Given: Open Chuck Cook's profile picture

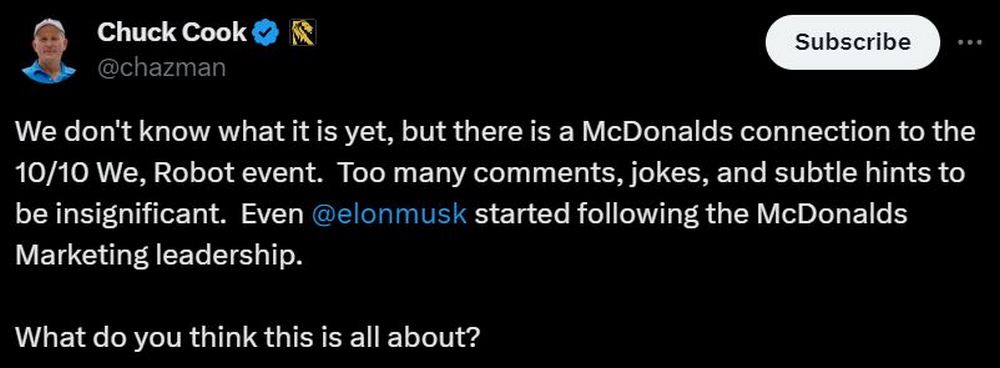Looking at the screenshot, I should click(48, 50).
